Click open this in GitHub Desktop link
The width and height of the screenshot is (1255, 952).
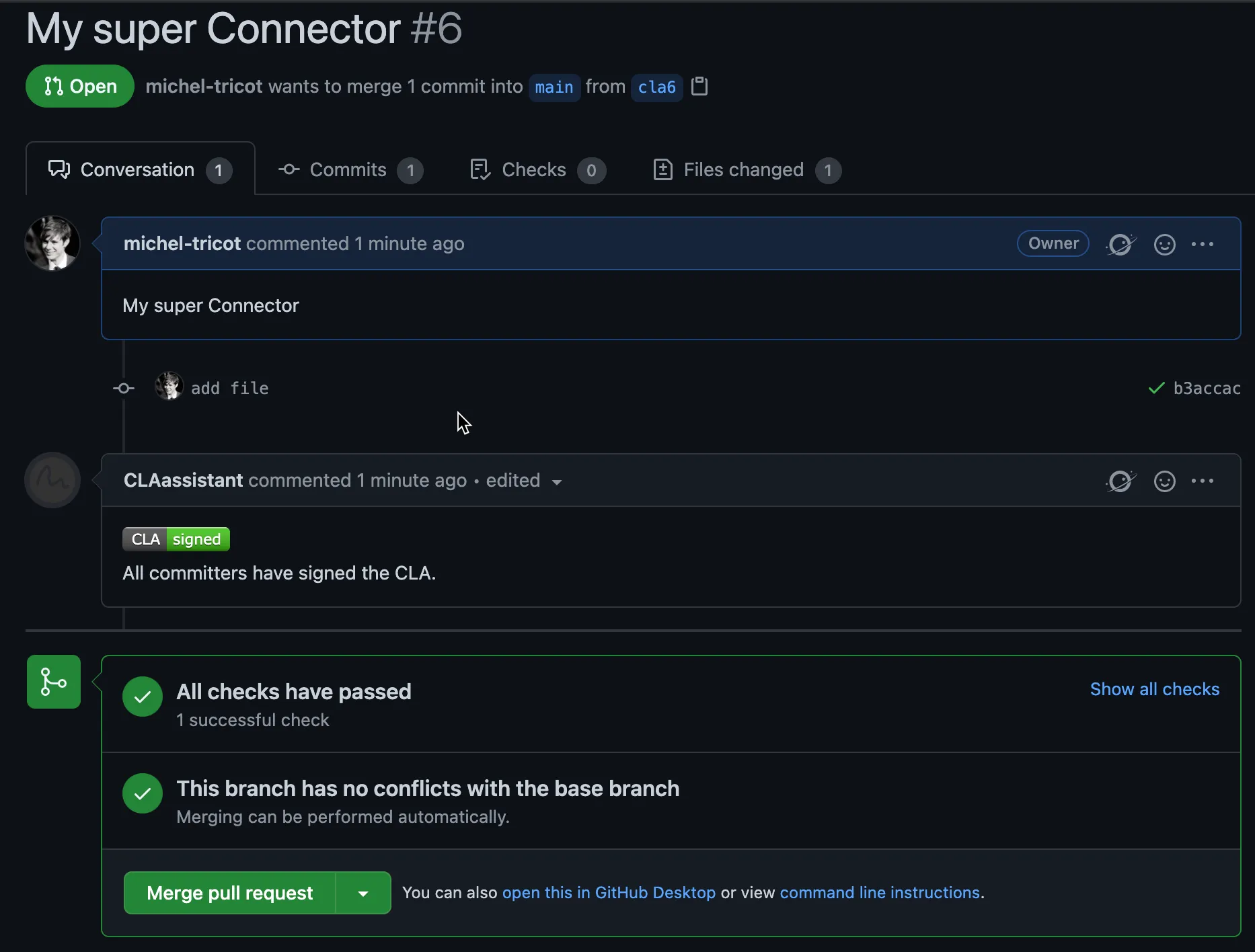click(x=609, y=892)
